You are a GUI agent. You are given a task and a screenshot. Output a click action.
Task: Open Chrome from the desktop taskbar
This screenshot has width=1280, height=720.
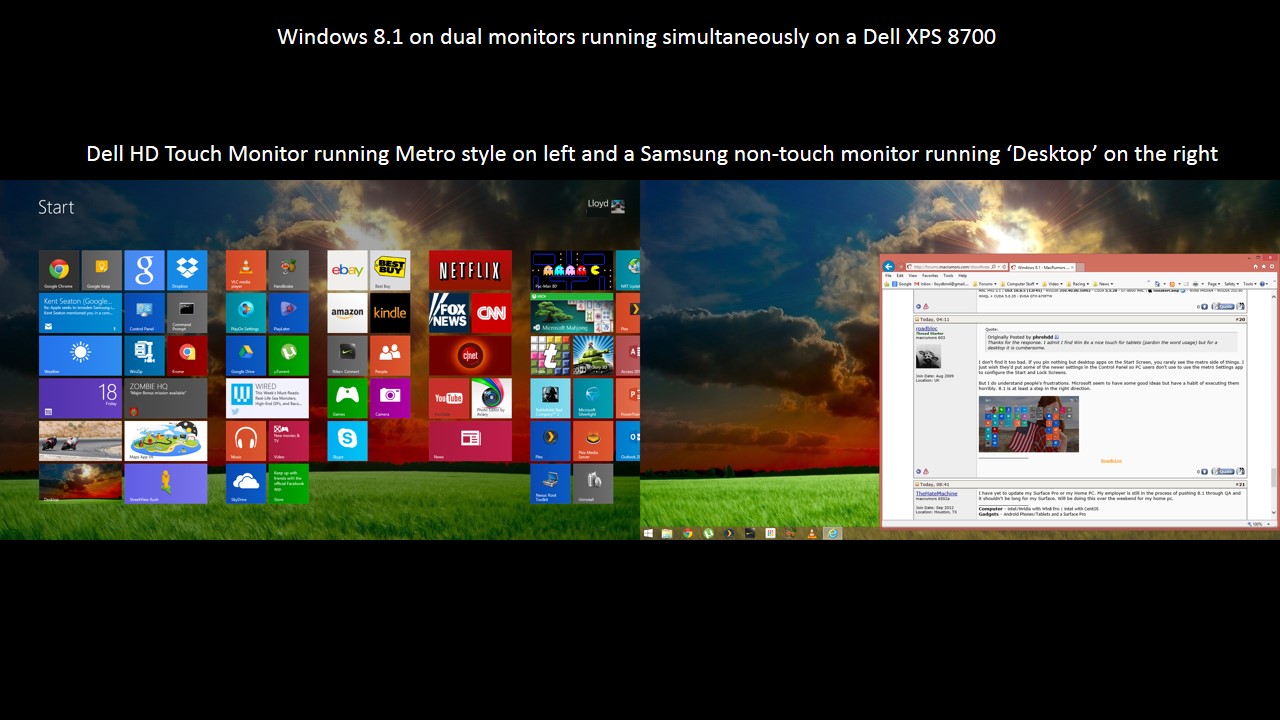(x=688, y=533)
